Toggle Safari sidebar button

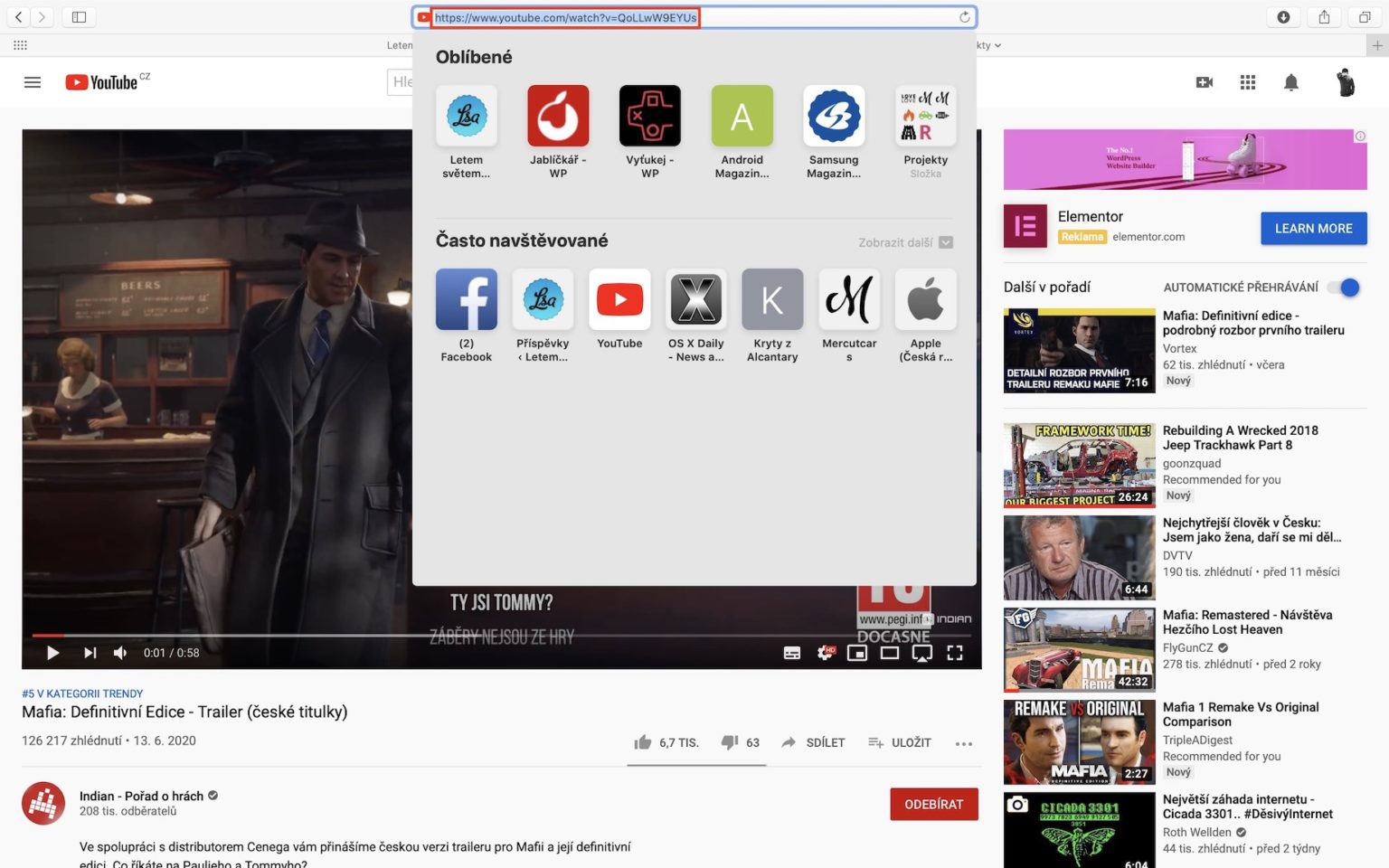[79, 17]
